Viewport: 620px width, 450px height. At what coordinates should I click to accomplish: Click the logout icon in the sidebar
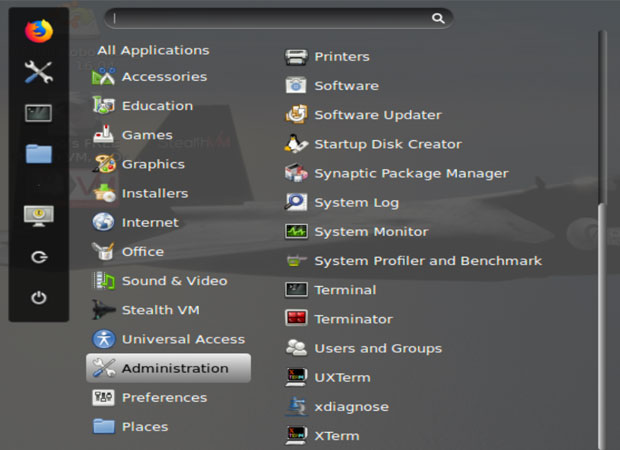coord(39,257)
